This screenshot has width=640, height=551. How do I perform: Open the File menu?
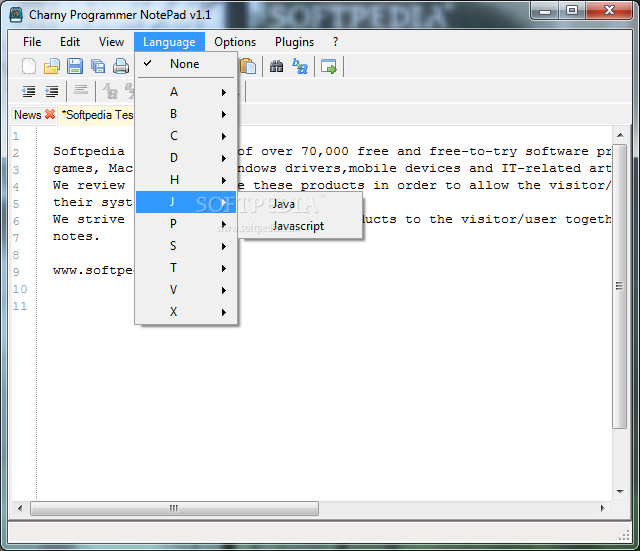coord(32,42)
